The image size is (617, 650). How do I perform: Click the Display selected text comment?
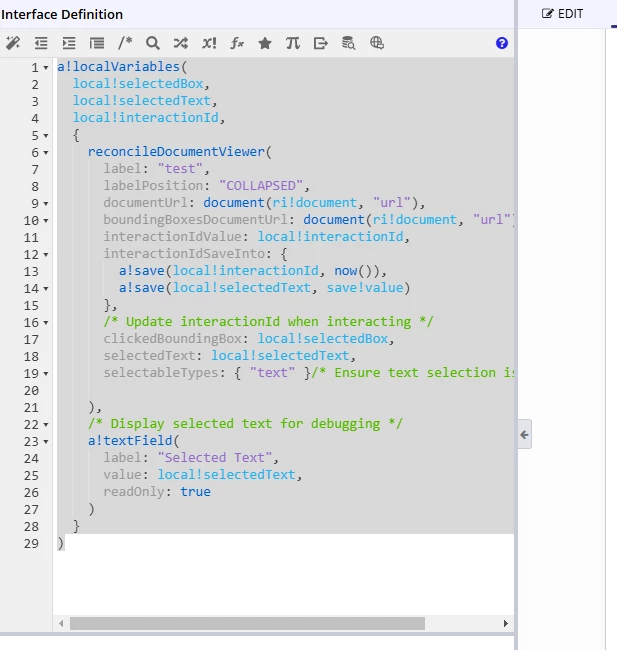[x=245, y=424]
